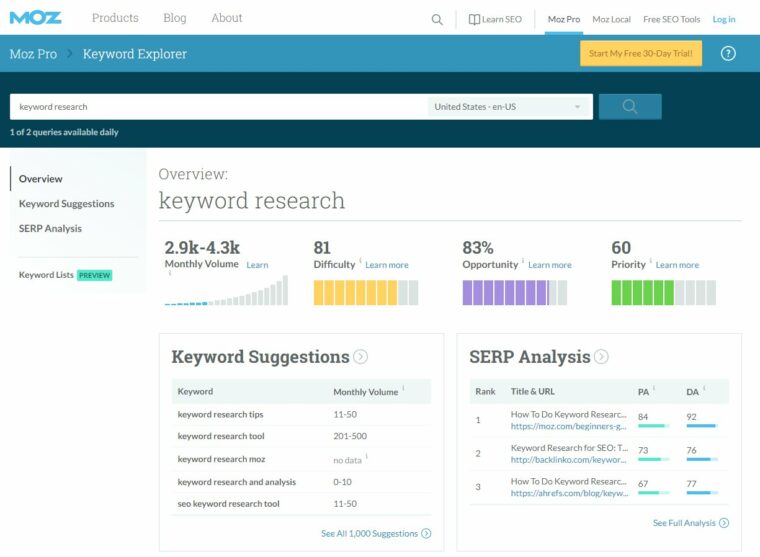Open SERP Analysis arrow circle icon

pos(601,357)
